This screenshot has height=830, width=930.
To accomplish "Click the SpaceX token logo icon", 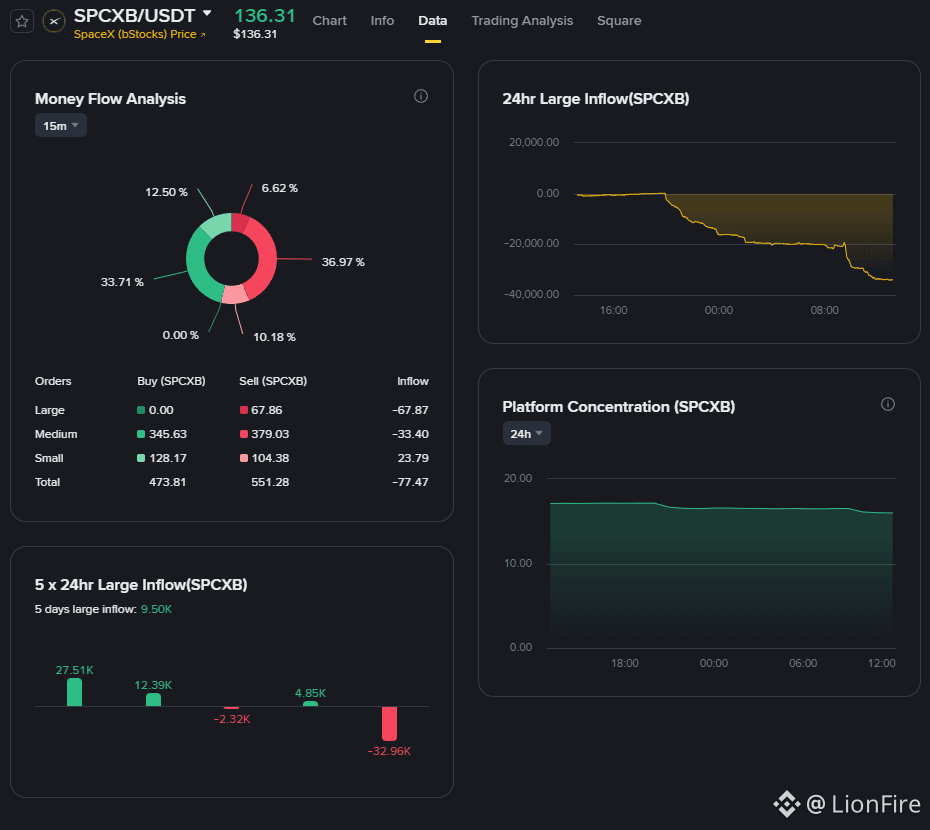I will click(54, 22).
